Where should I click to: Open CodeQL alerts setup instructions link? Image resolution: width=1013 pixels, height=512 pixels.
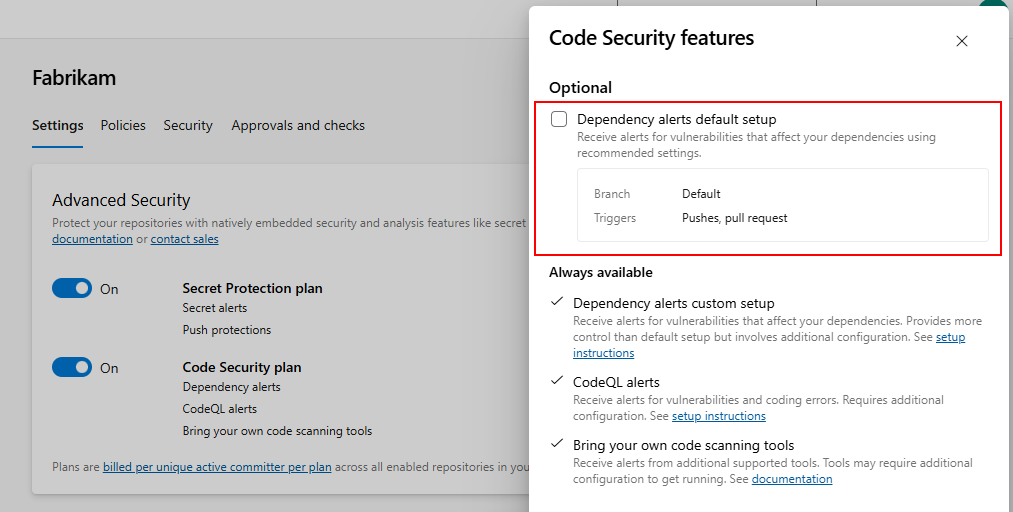pyautogui.click(x=718, y=416)
